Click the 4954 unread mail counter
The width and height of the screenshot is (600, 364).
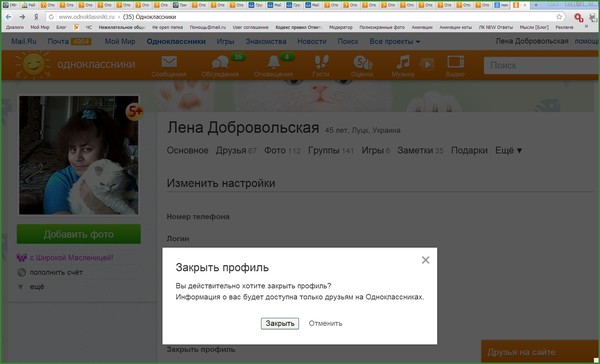coord(81,41)
